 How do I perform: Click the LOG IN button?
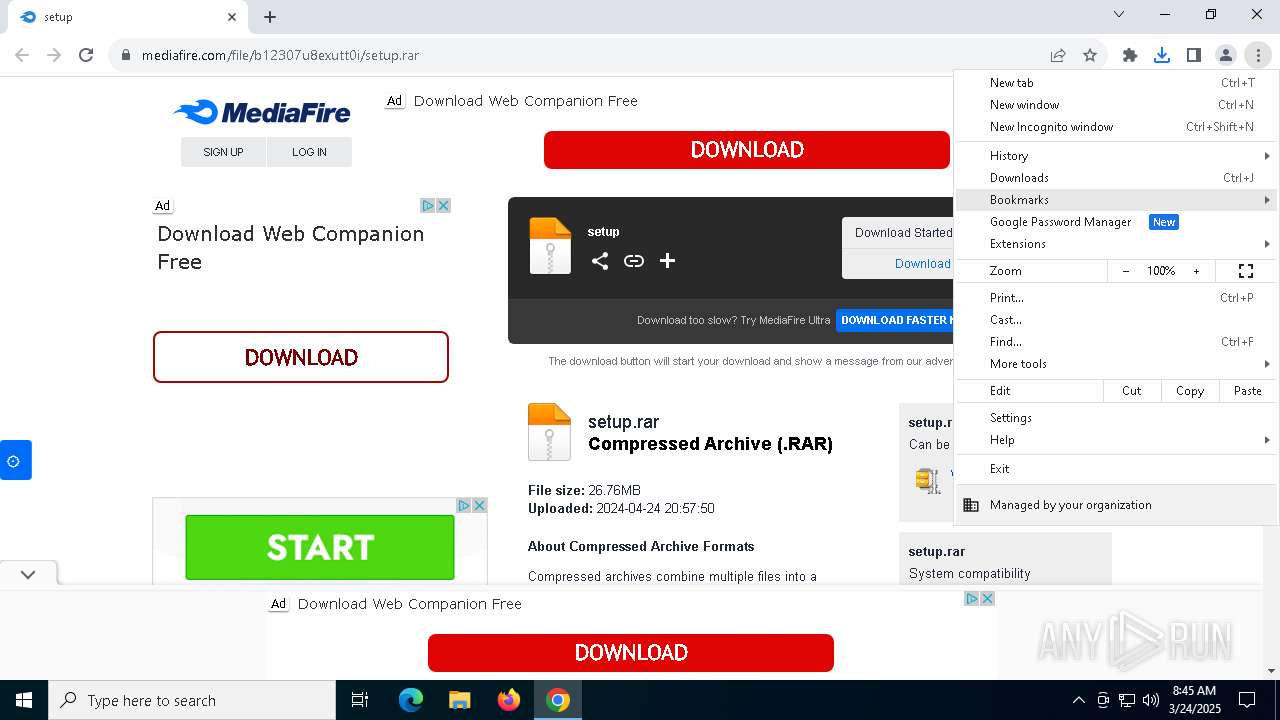tap(309, 152)
